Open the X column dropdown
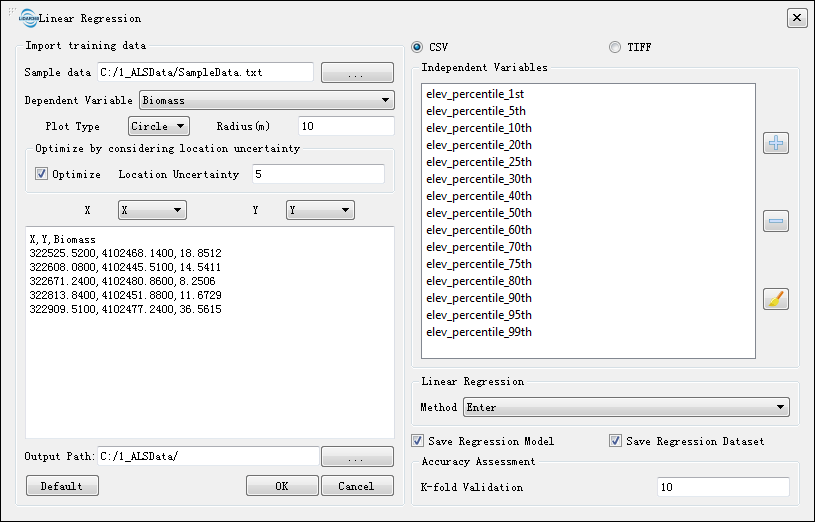815x522 pixels. pos(151,210)
